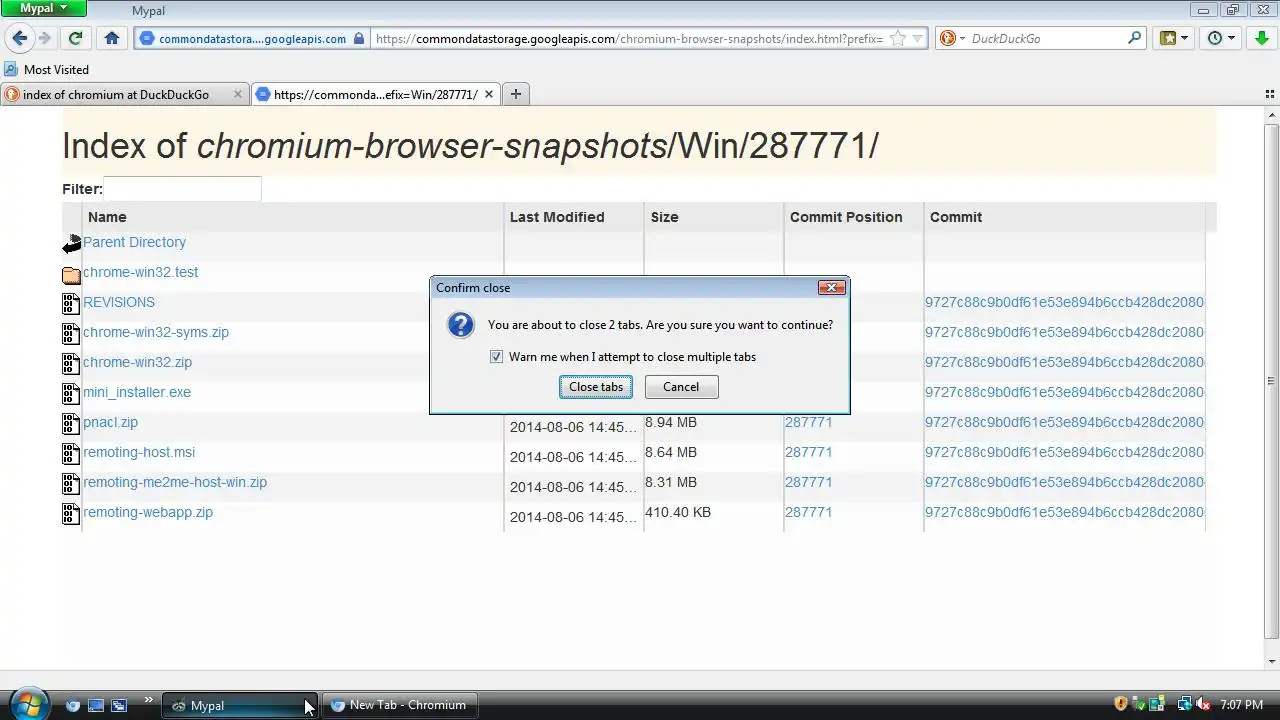Close the Confirm close dialog with X
Image resolution: width=1280 pixels, height=720 pixels.
tap(831, 287)
